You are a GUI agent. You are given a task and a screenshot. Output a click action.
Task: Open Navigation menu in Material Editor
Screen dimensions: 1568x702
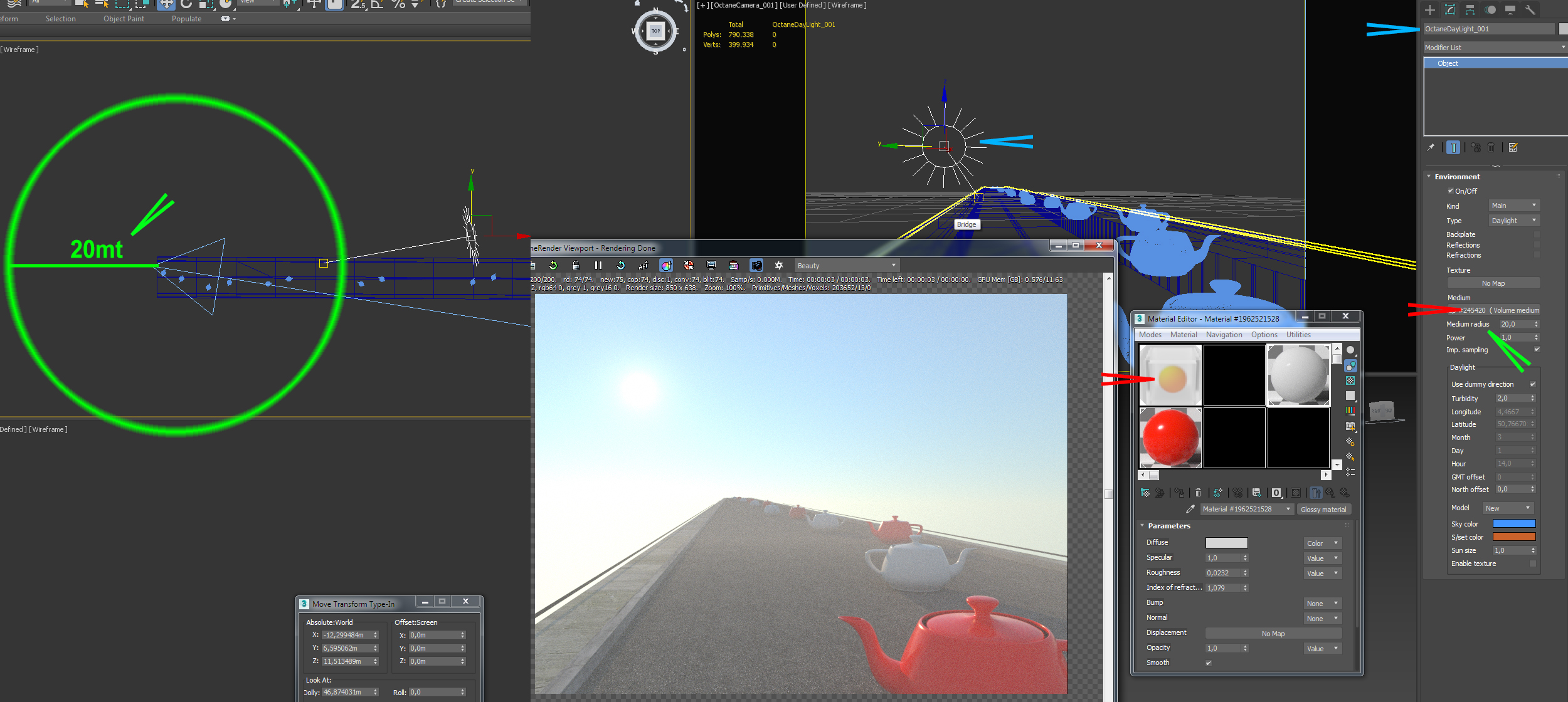pos(1224,335)
